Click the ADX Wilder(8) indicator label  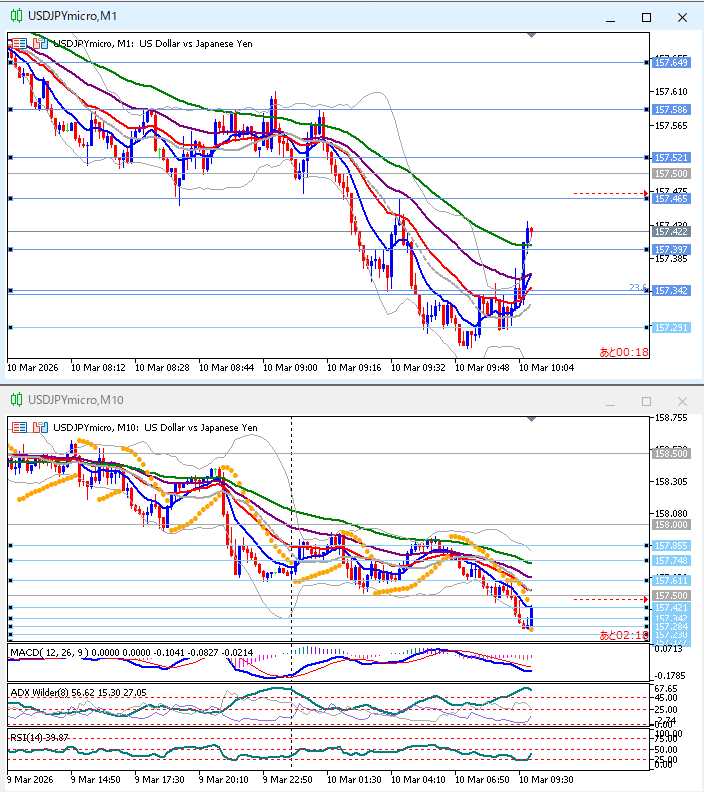point(38,691)
